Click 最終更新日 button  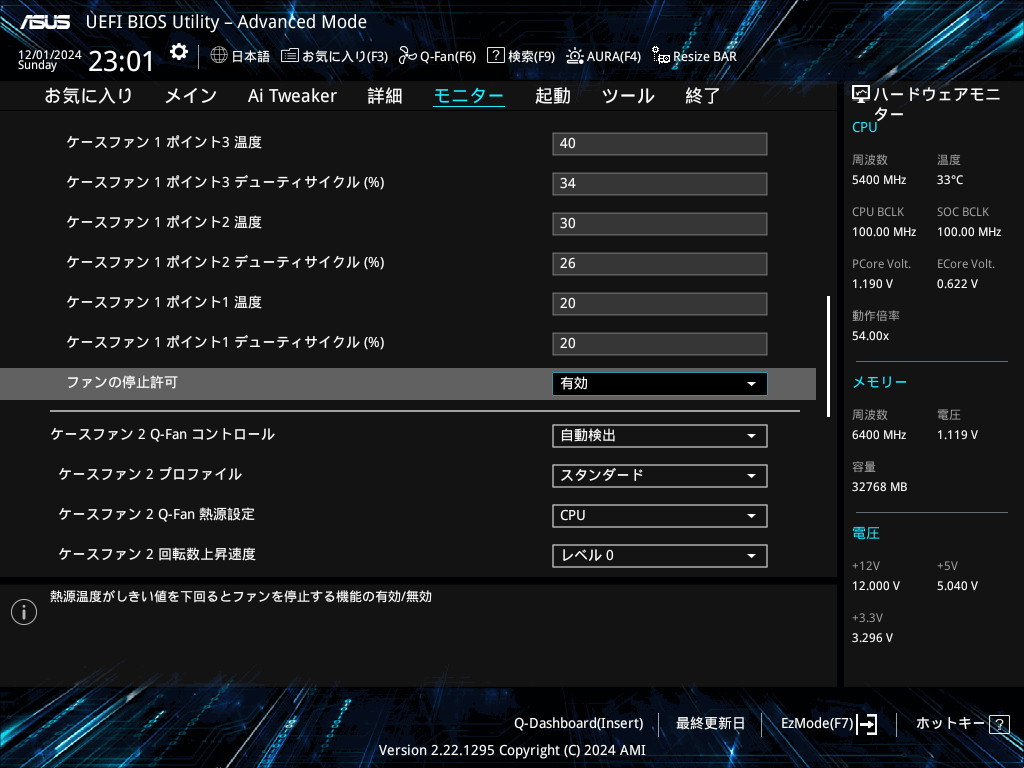click(710, 724)
